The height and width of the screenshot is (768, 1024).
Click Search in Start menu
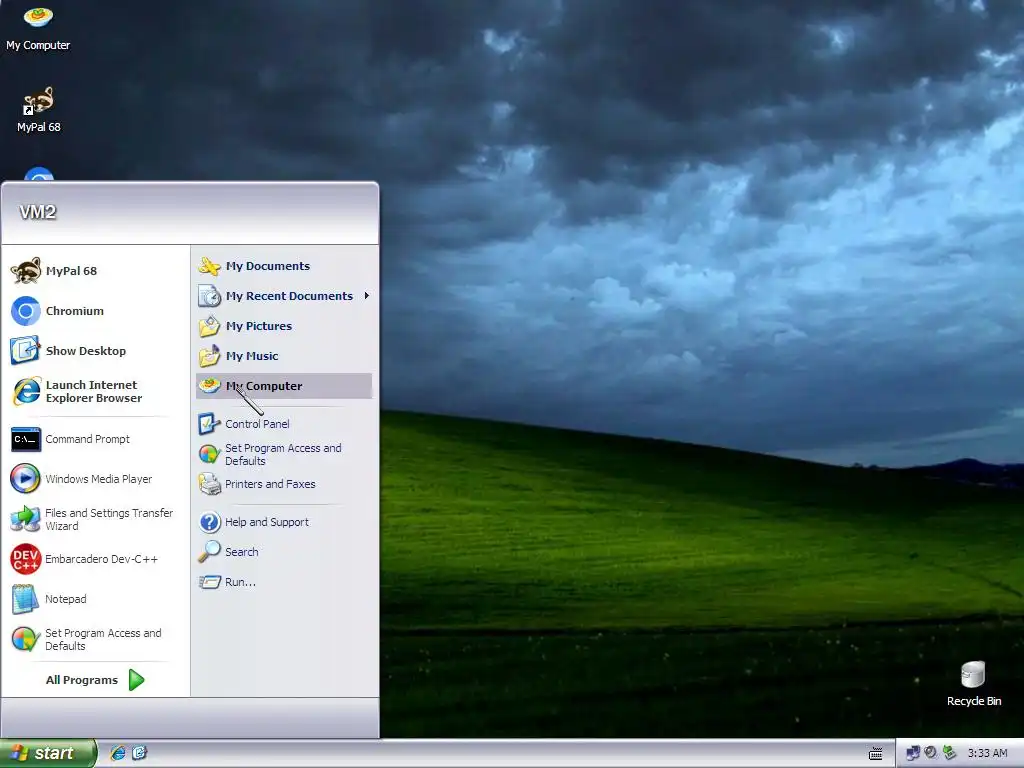284,552
